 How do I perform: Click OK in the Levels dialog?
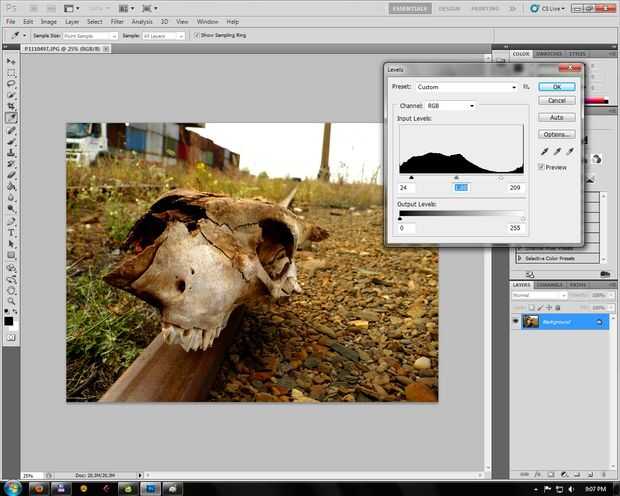point(556,87)
